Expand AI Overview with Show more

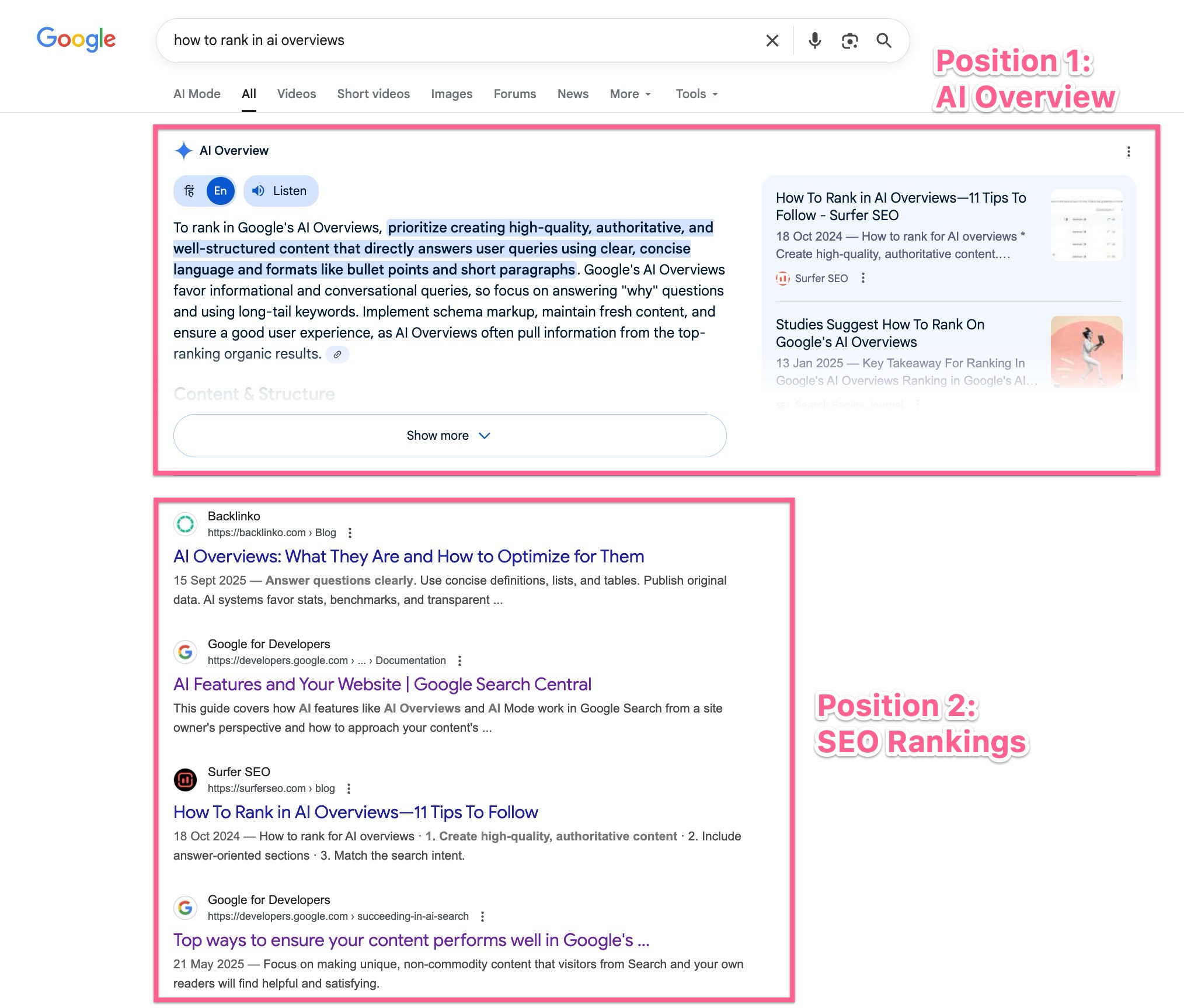point(450,436)
